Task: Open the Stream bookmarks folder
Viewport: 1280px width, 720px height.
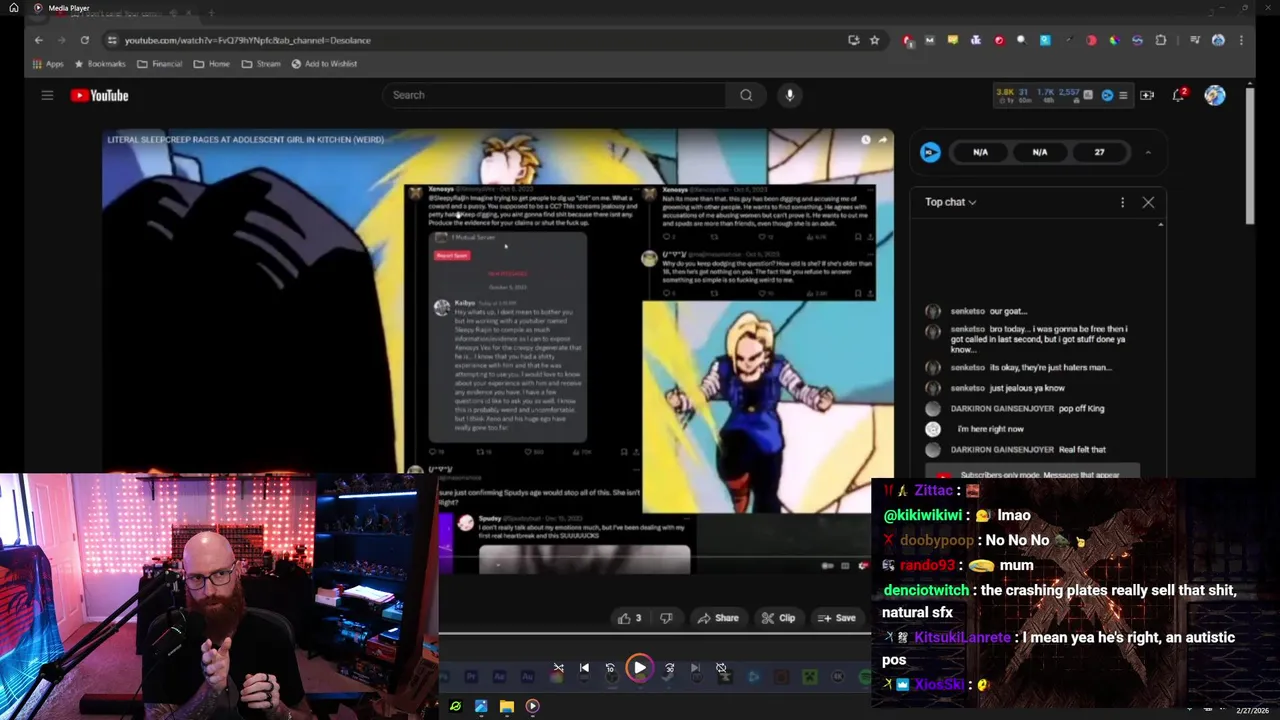Action: [x=261, y=64]
